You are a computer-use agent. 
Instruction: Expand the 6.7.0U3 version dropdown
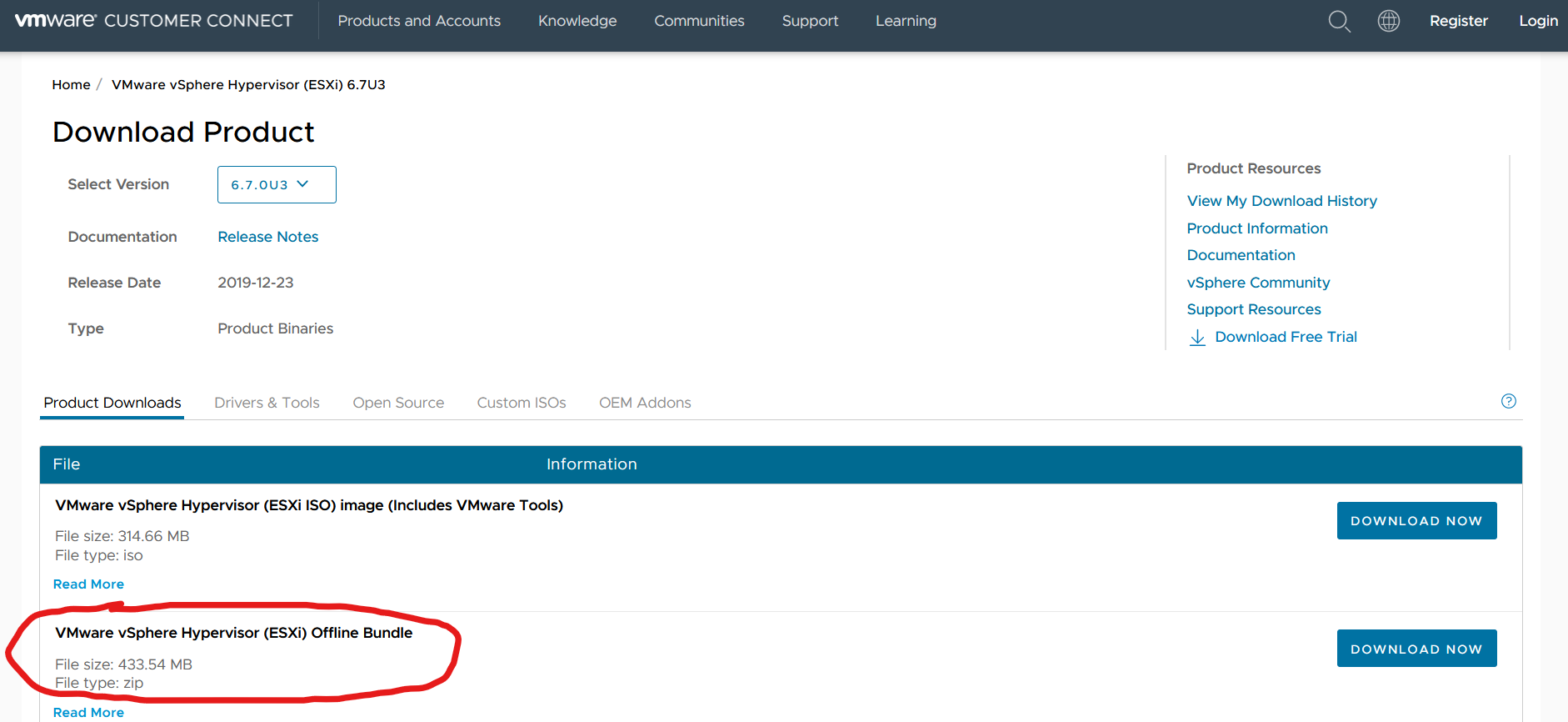[277, 184]
